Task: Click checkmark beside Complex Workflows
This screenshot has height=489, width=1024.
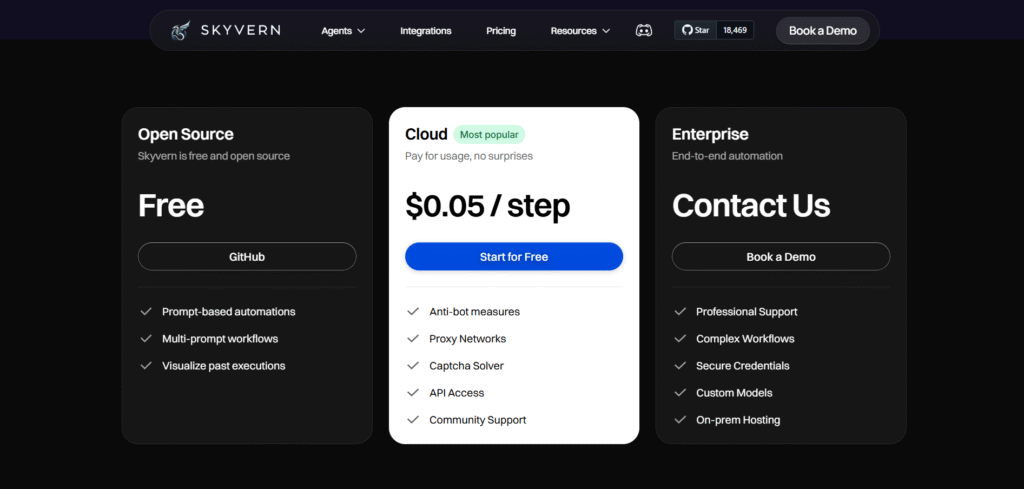Action: (680, 338)
